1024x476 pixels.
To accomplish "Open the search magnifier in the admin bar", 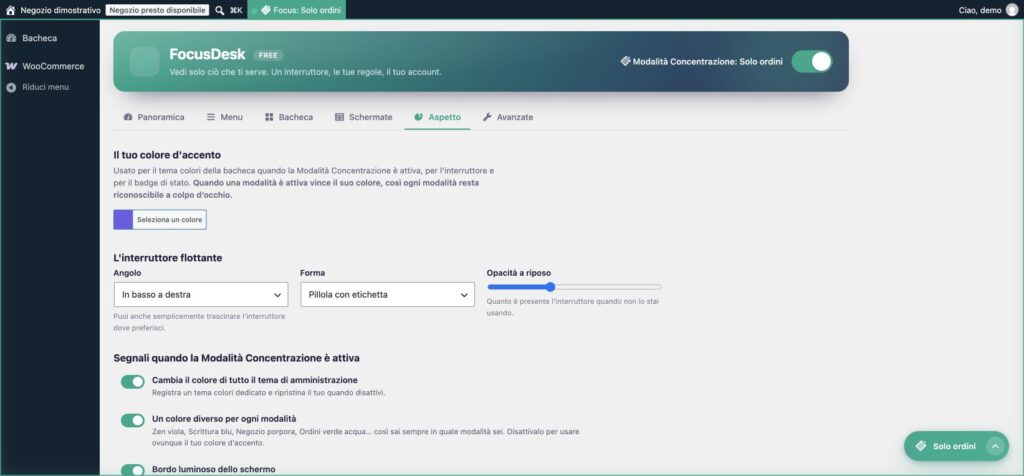I will [x=219, y=10].
